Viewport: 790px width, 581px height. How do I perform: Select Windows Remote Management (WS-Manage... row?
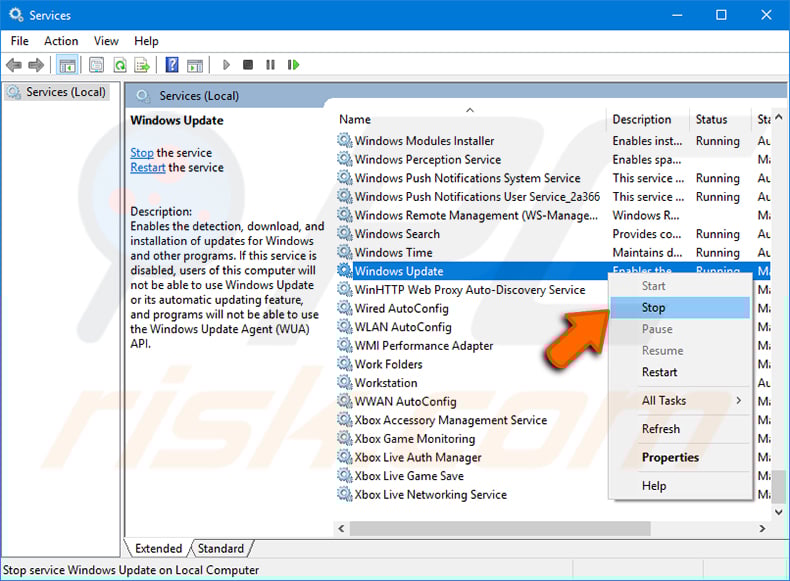pyautogui.click(x=553, y=215)
